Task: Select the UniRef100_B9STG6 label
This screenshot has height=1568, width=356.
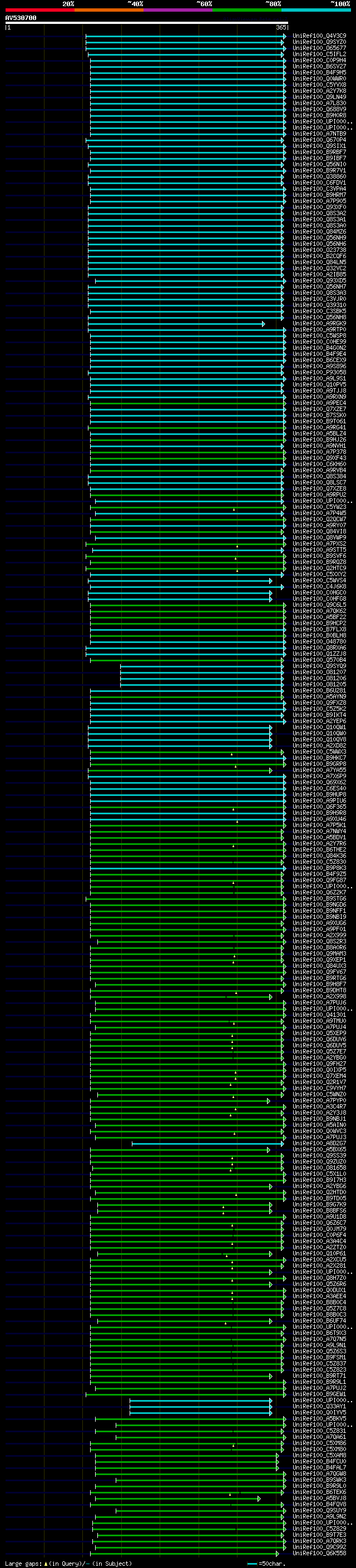Action: (x=319, y=898)
